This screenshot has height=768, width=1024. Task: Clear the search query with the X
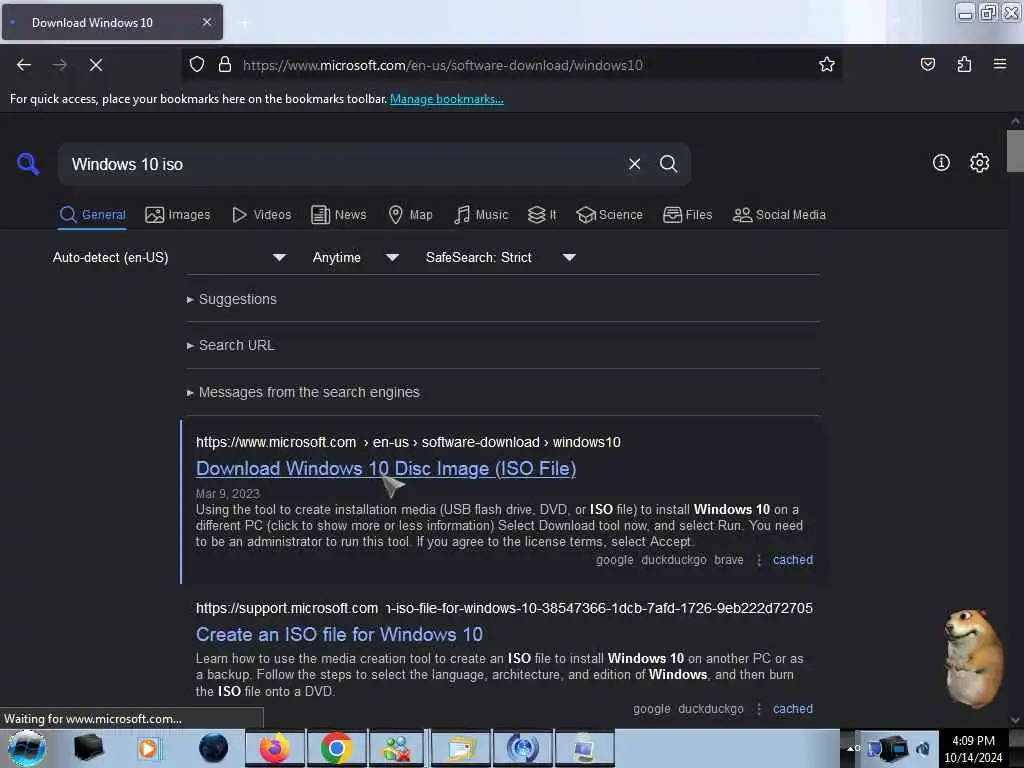tap(634, 164)
